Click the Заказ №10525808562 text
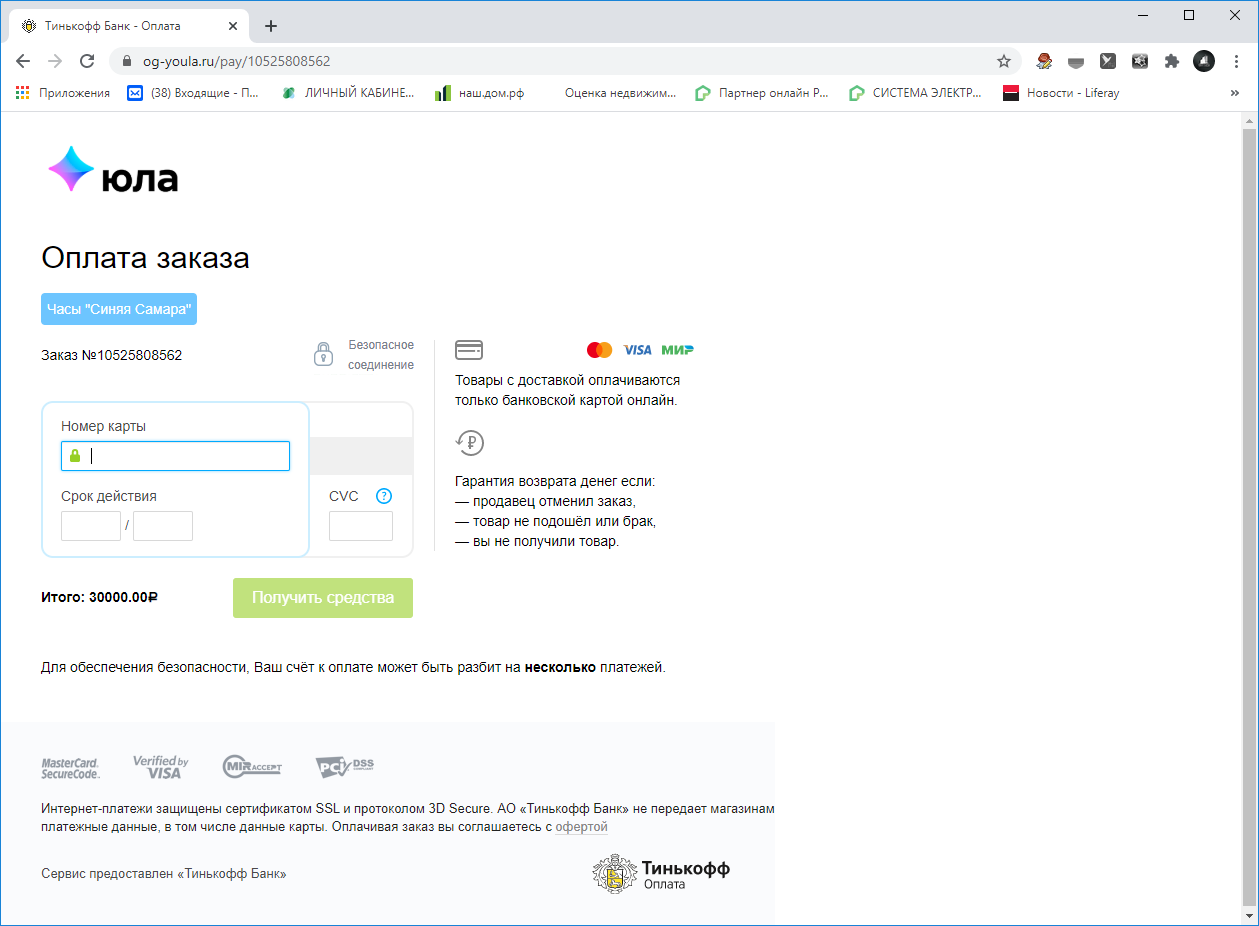Viewport: 1259px width, 926px height. pyautogui.click(x=111, y=355)
